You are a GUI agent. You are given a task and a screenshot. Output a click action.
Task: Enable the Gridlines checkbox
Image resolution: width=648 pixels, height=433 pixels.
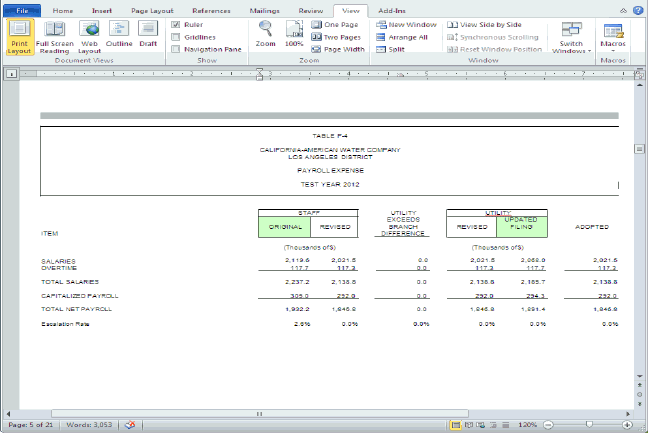pos(176,36)
